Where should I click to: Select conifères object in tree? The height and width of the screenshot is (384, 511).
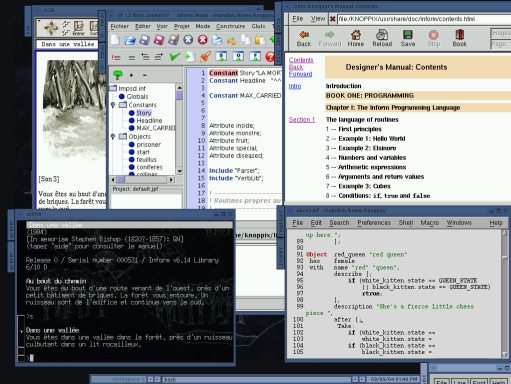tap(149, 167)
